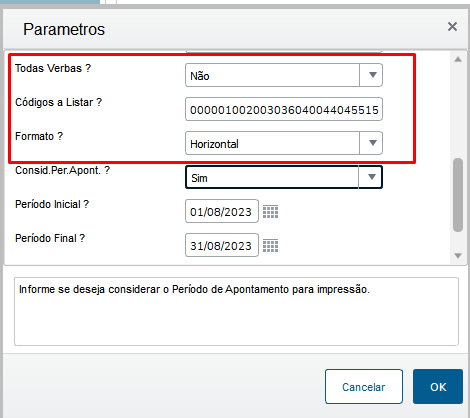The image size is (470, 418).
Task: Click the vertical scrollbar thumb
Action: (x=458, y=195)
